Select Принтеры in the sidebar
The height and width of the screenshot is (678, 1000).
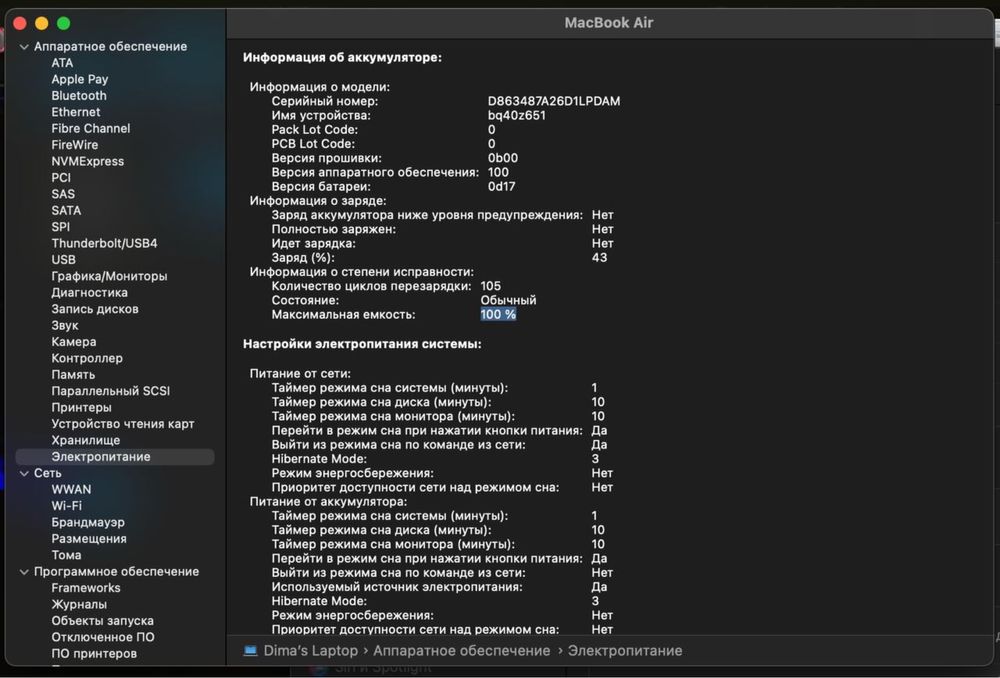pos(81,408)
